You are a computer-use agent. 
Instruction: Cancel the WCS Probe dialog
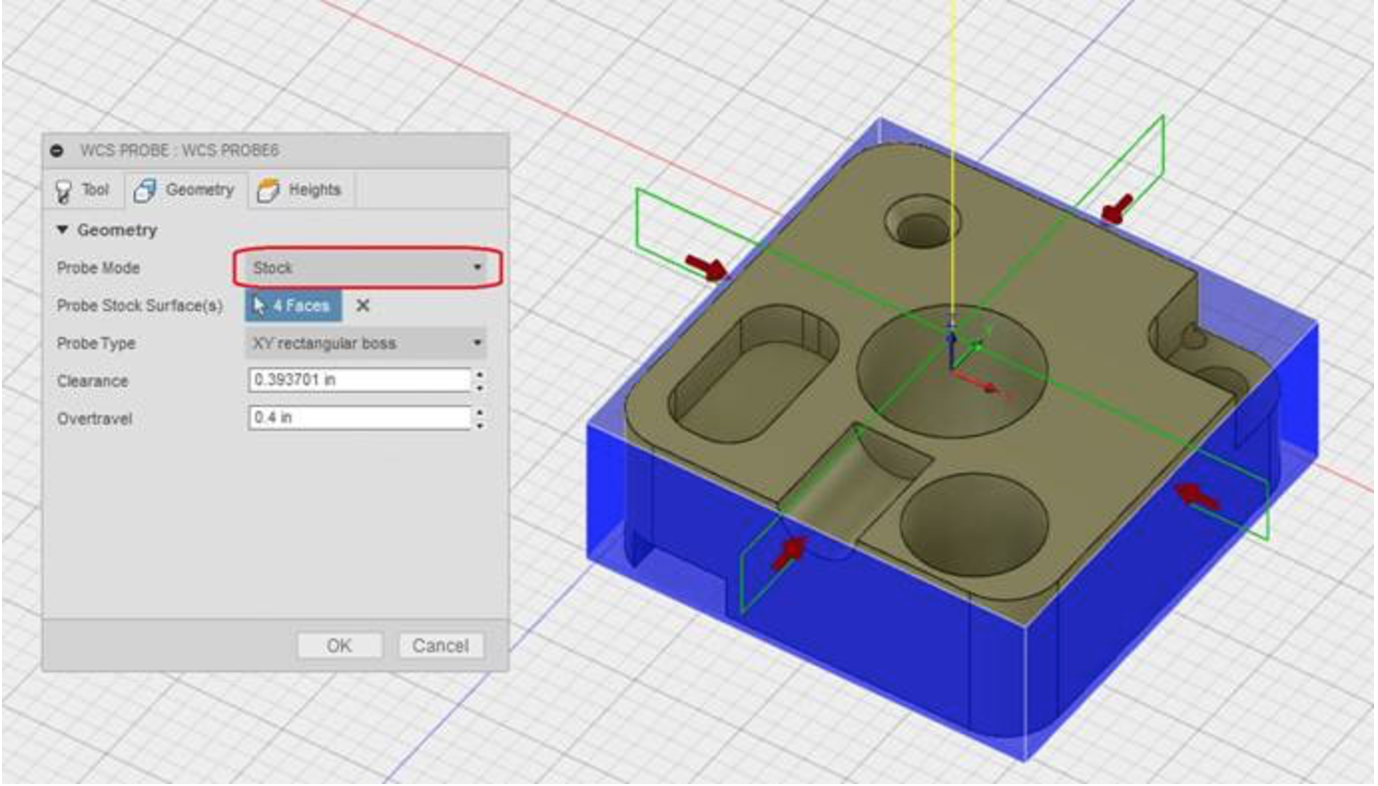(440, 646)
